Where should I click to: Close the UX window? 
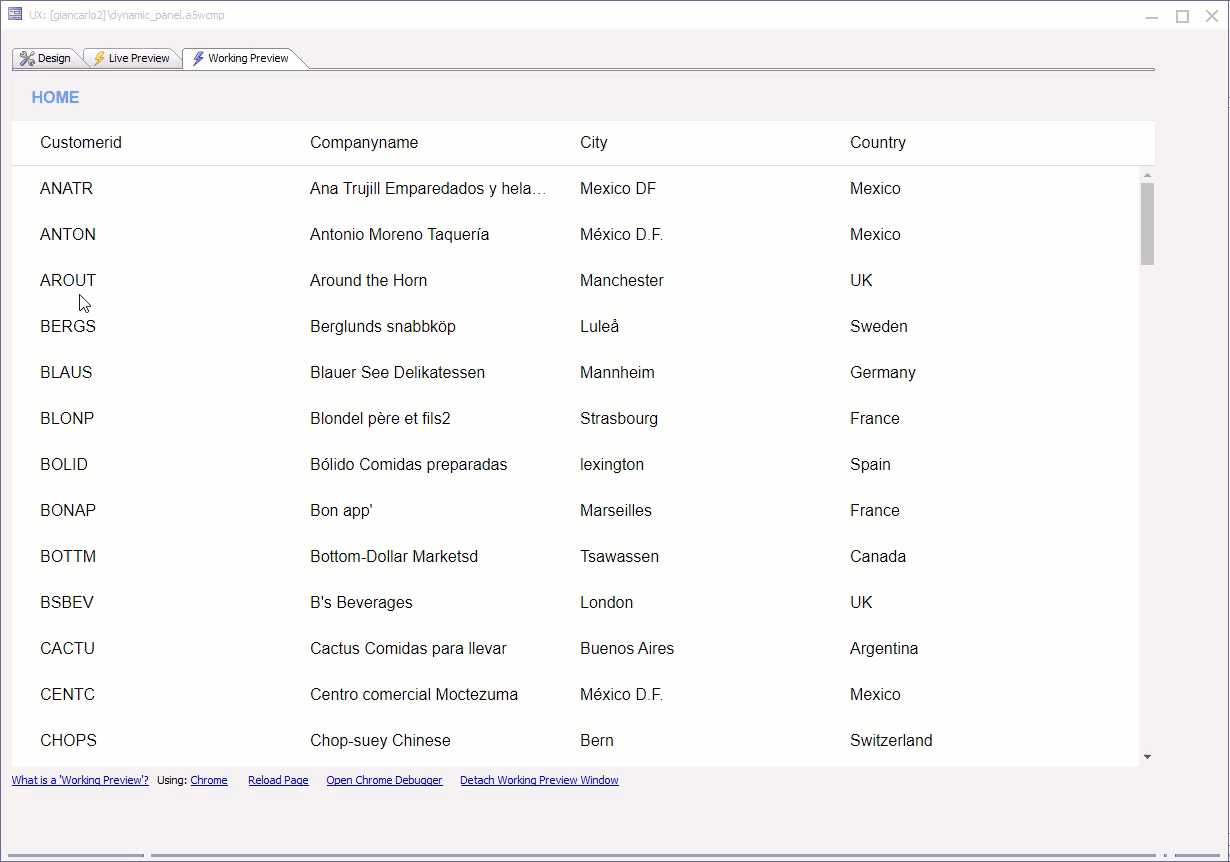1211,16
